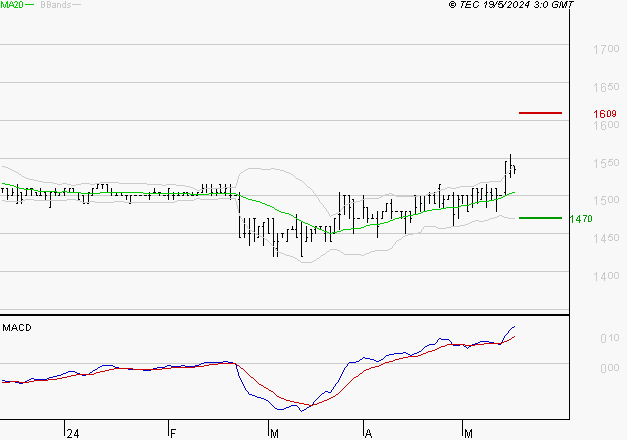The width and height of the screenshot is (627, 440).
Task: Click the MACD panel label
Action: click(x=17, y=328)
